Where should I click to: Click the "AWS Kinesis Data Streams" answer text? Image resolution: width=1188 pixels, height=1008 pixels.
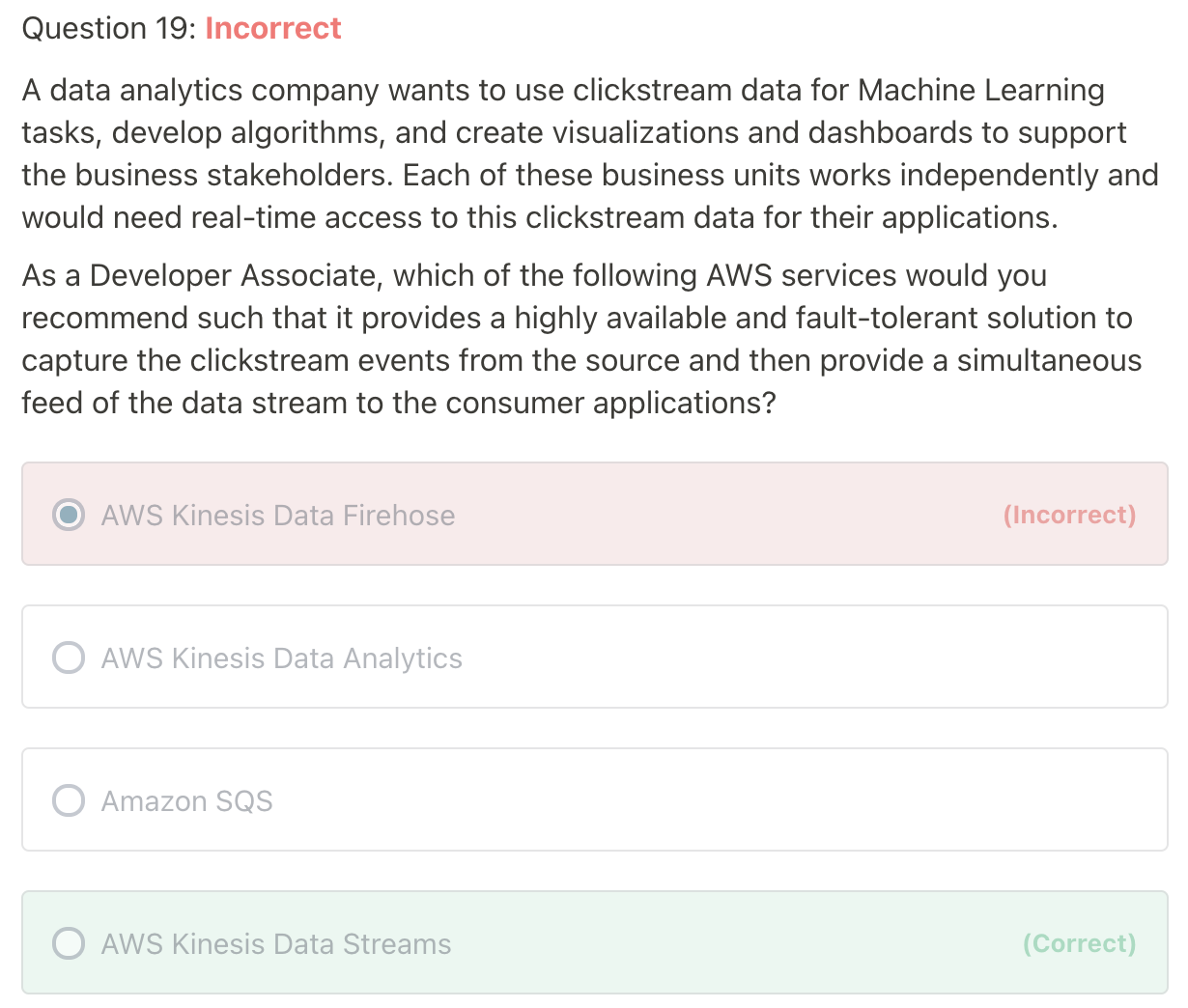coord(276,944)
